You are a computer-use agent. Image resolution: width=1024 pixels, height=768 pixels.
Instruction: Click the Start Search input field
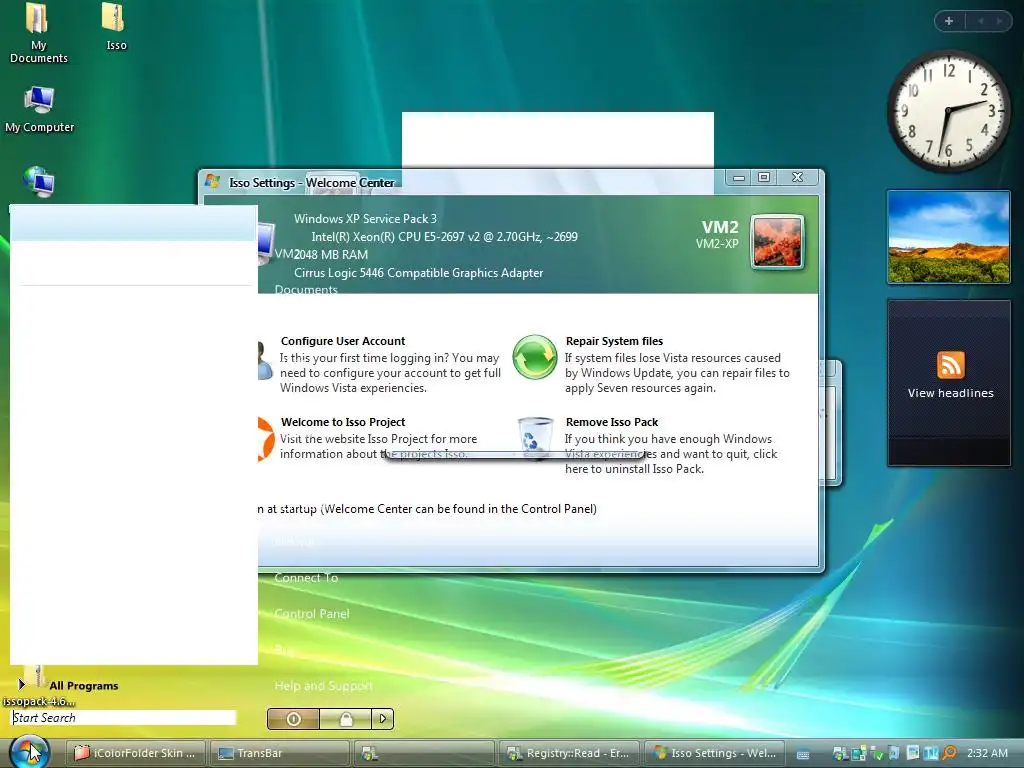pos(123,718)
